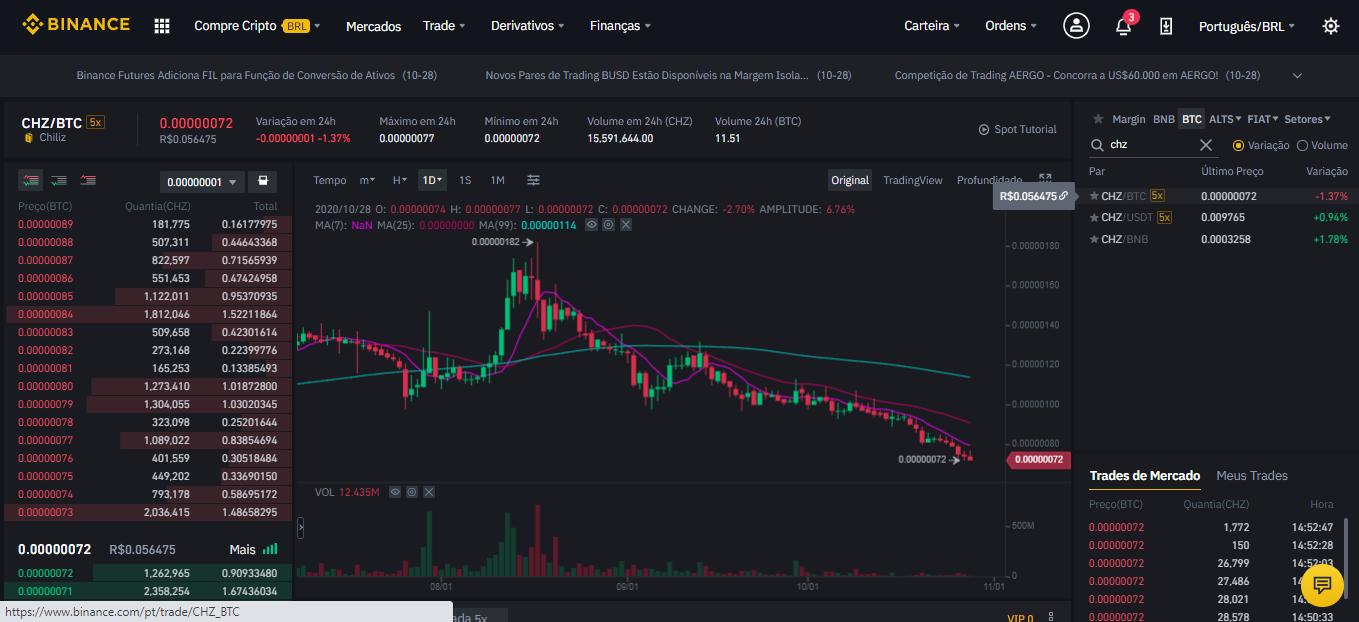Expand the ALTS market dropdown
This screenshot has height=622, width=1359.
point(1224,119)
